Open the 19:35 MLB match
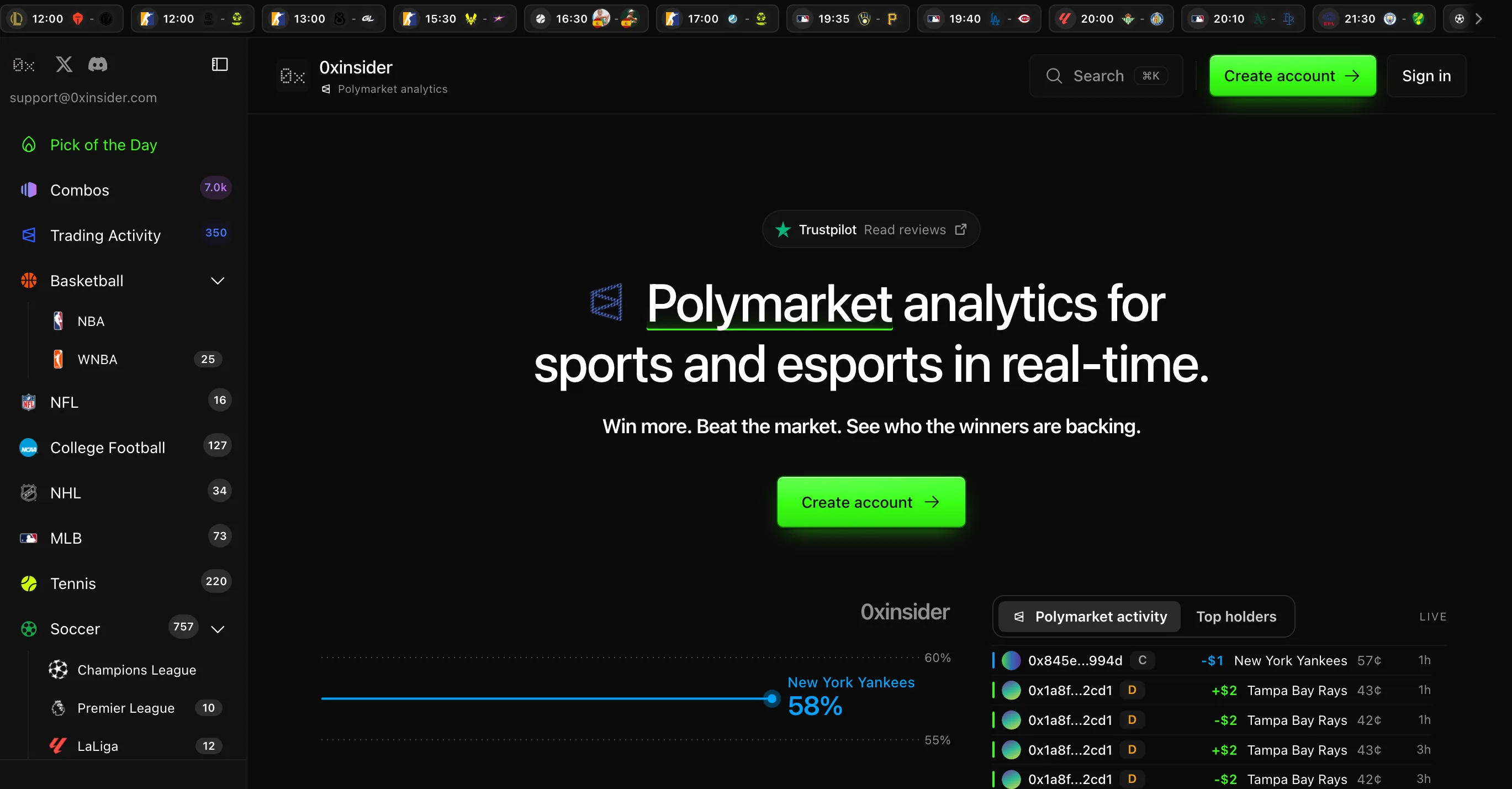This screenshot has width=1512, height=789. pyautogui.click(x=848, y=19)
